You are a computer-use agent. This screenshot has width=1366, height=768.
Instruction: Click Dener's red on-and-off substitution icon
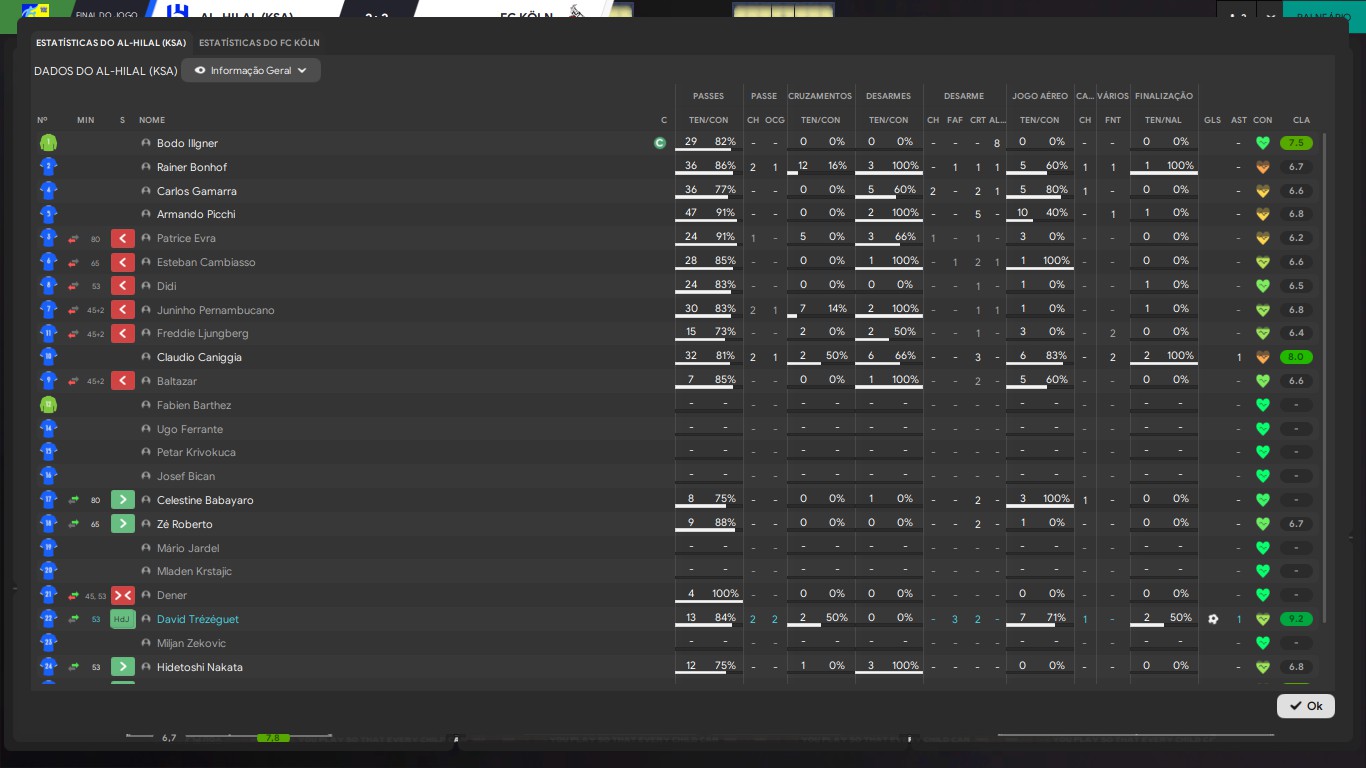pyautogui.click(x=123, y=595)
